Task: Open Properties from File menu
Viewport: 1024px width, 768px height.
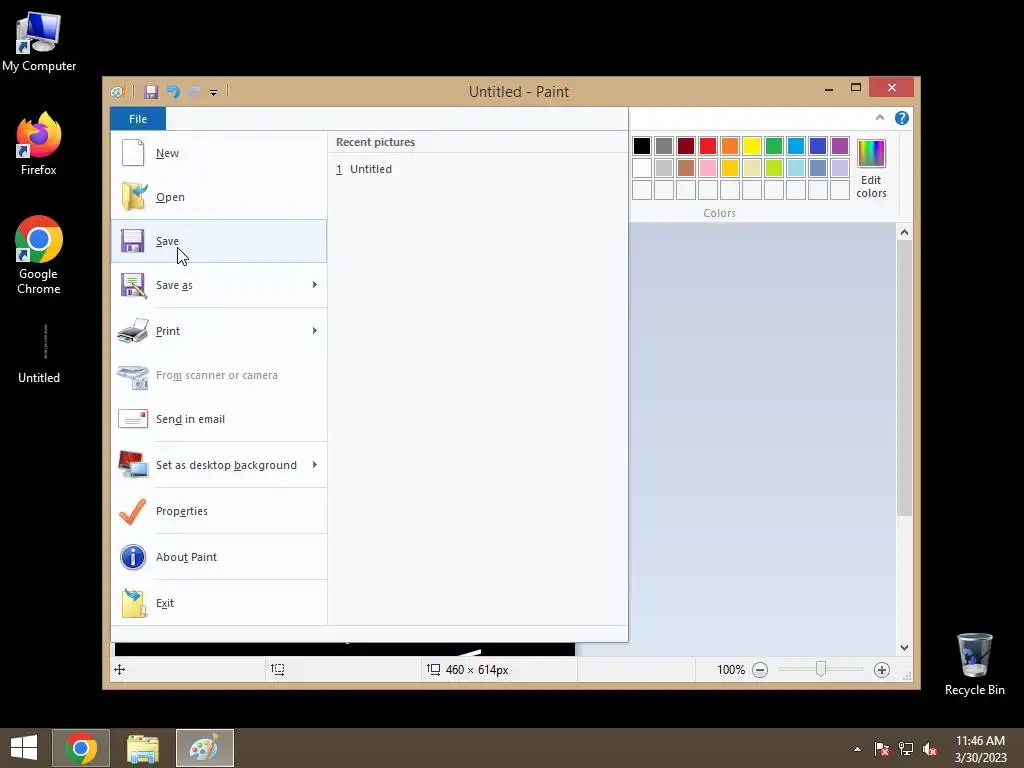Action: [219, 511]
